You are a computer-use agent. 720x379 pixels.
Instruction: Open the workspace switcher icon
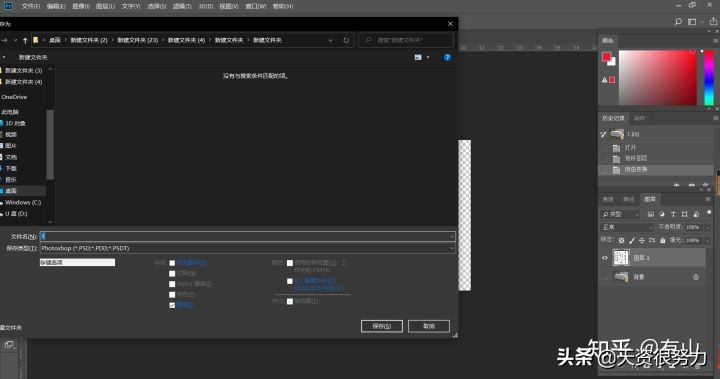tap(692, 22)
